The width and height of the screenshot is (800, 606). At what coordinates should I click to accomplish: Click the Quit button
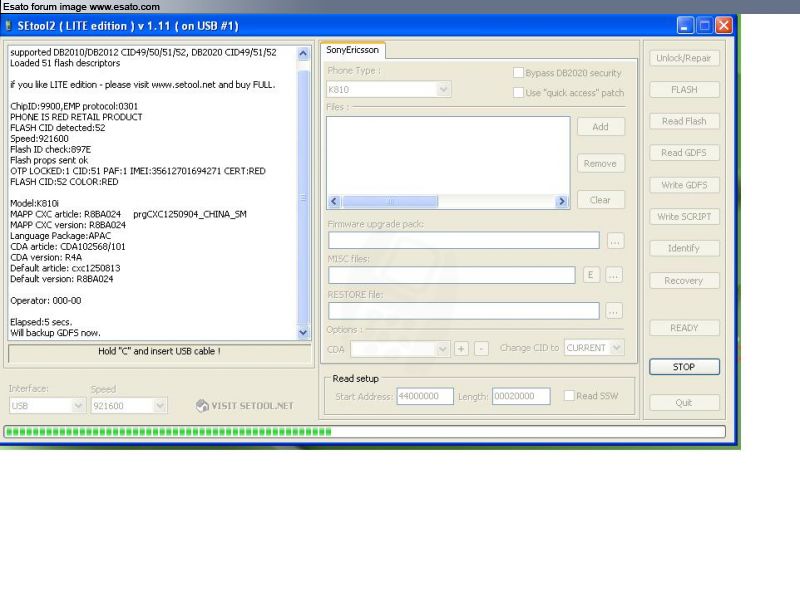coord(684,402)
